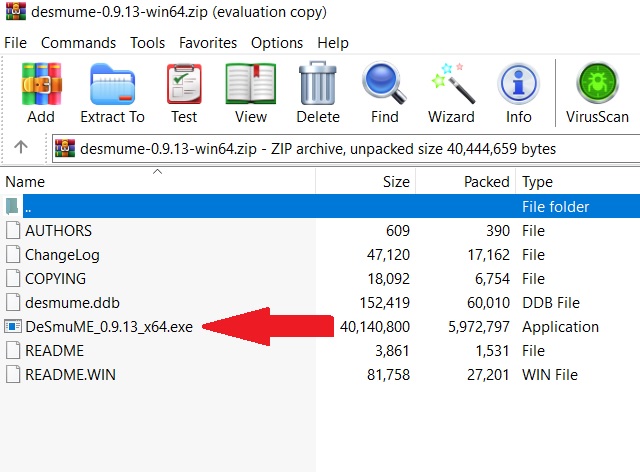Click the archive path address field

click(x=340, y=149)
